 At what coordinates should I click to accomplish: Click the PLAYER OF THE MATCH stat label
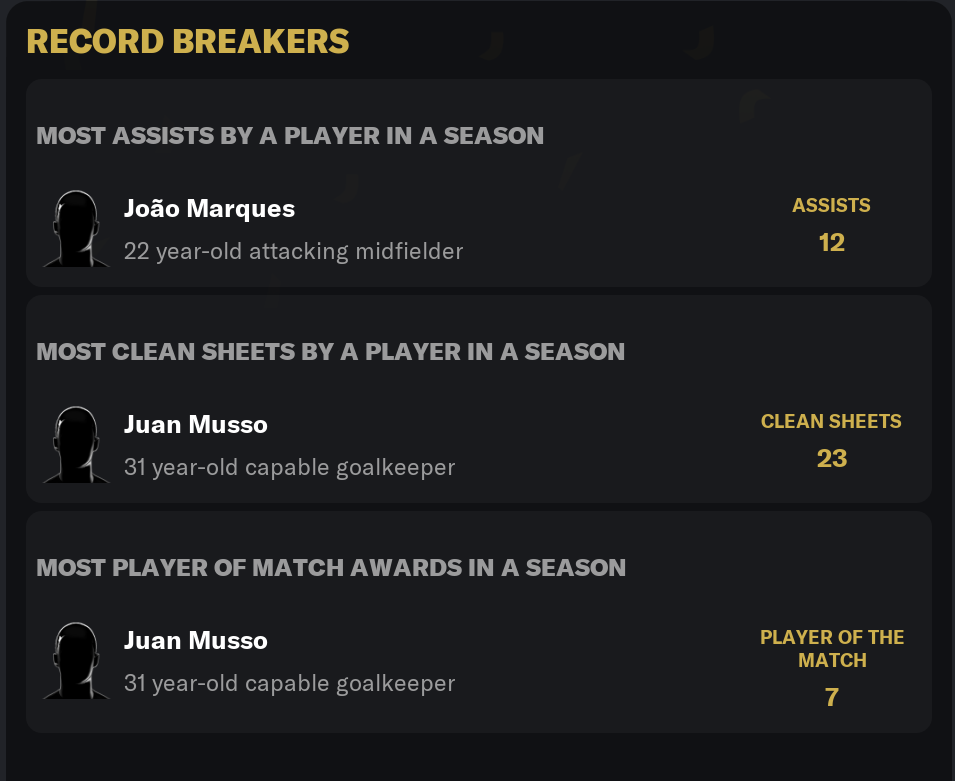832,649
